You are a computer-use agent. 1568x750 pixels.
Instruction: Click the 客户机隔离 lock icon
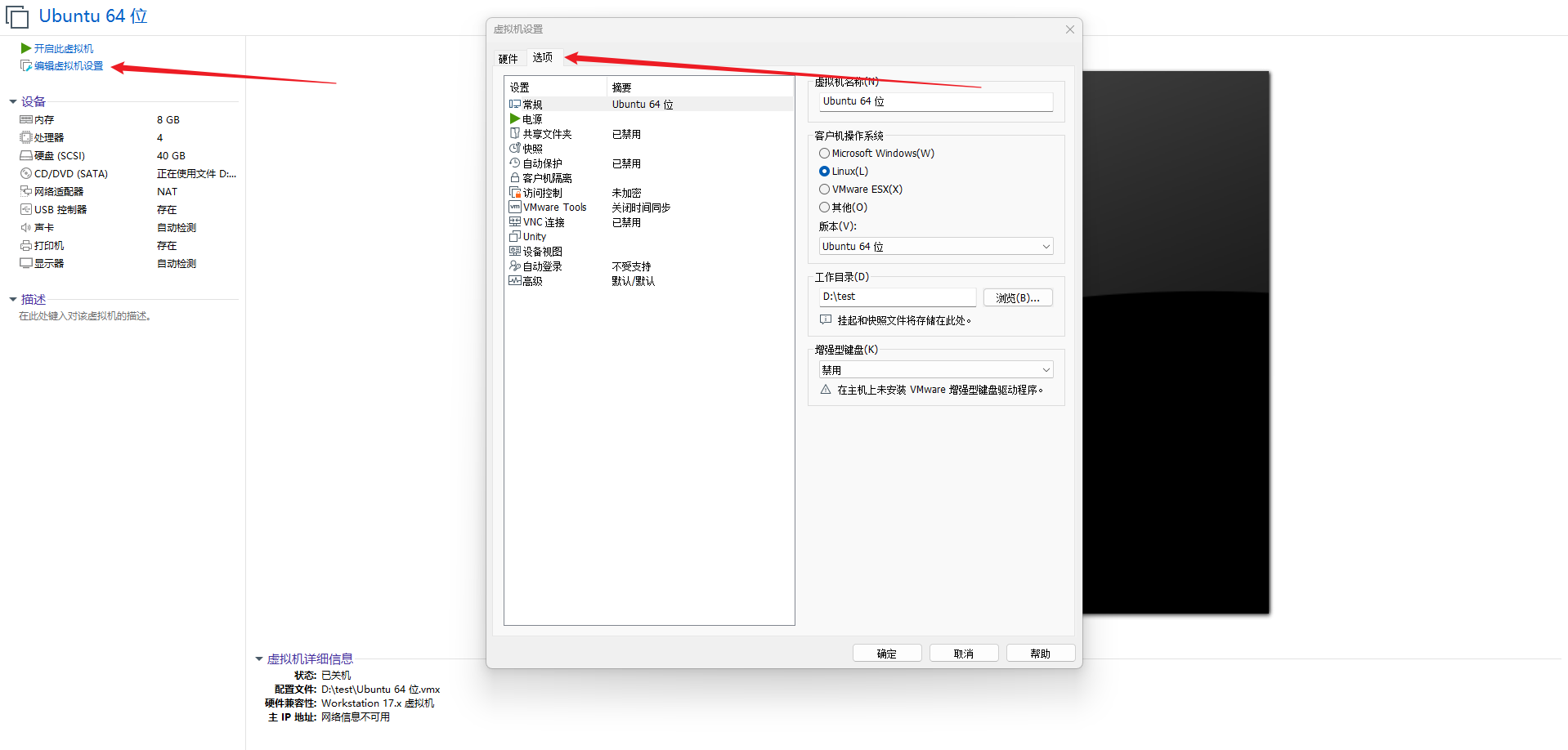[515, 177]
